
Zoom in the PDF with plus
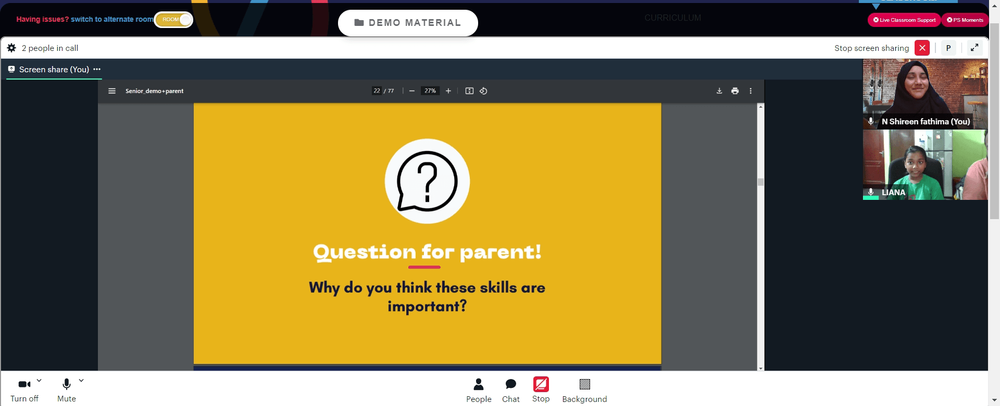coord(448,91)
